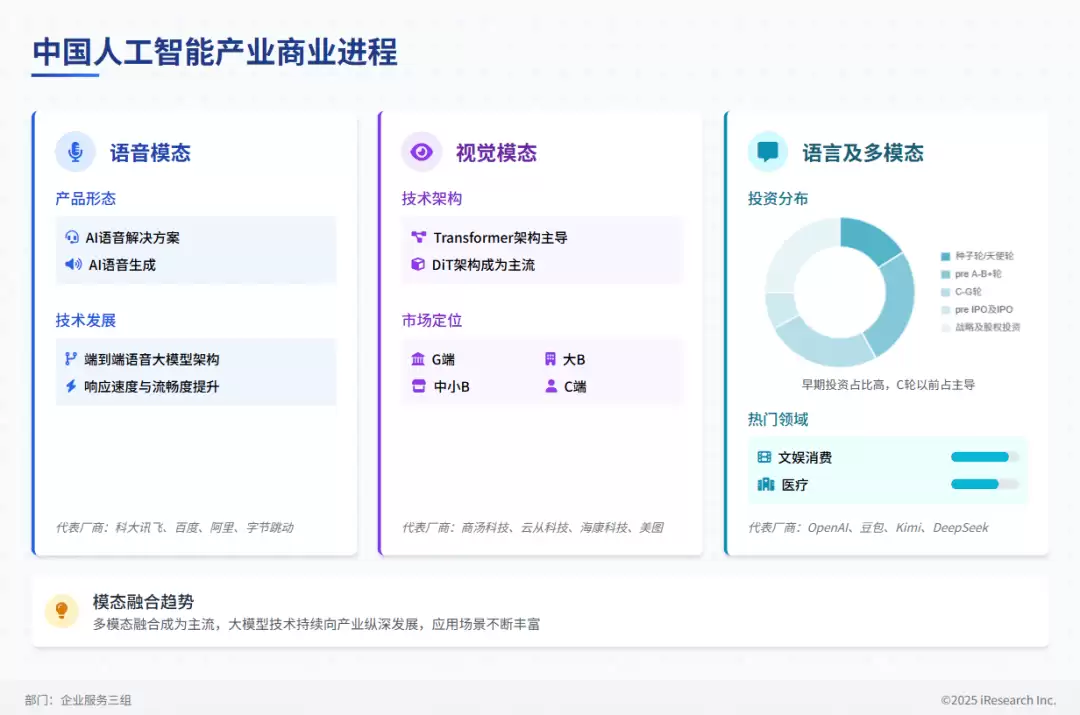Click the 战略及股权投资 legend label
Viewport: 1080px width, 715px height.
click(987, 327)
